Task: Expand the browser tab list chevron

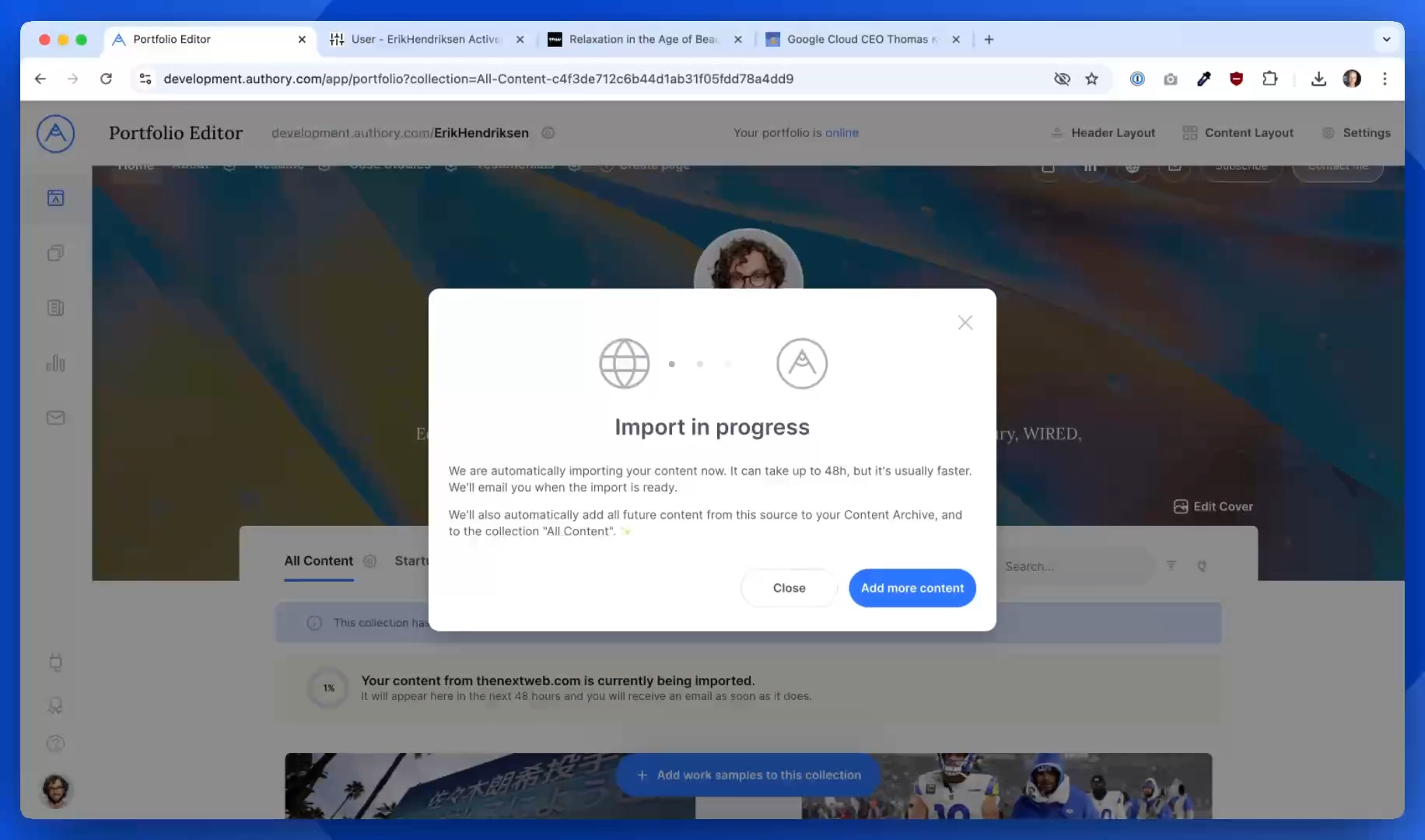Action: click(x=1386, y=39)
